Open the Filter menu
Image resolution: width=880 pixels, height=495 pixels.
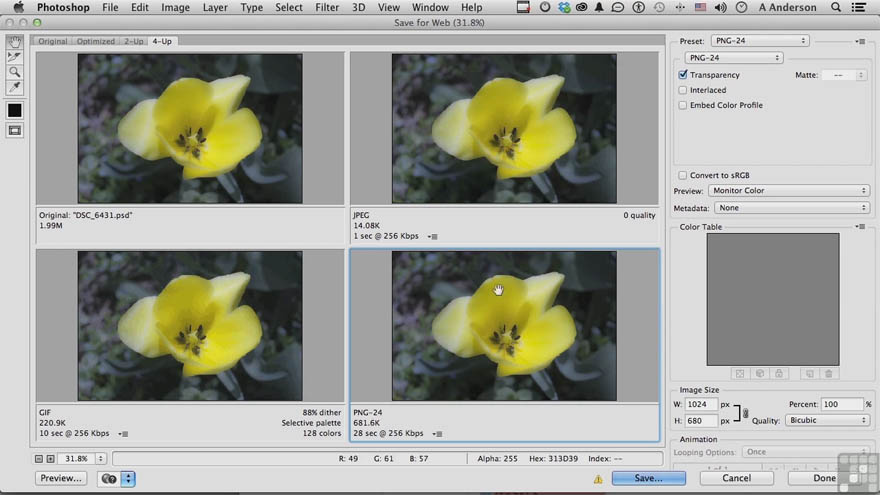[x=327, y=7]
